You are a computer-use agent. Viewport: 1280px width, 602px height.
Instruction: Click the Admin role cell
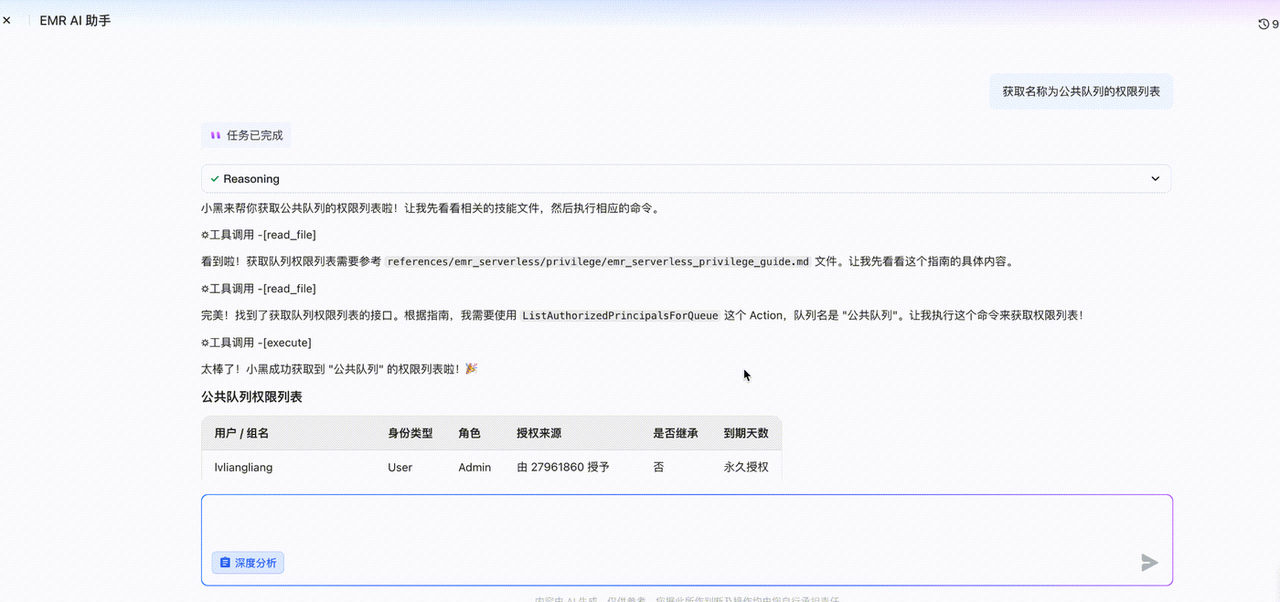click(475, 467)
